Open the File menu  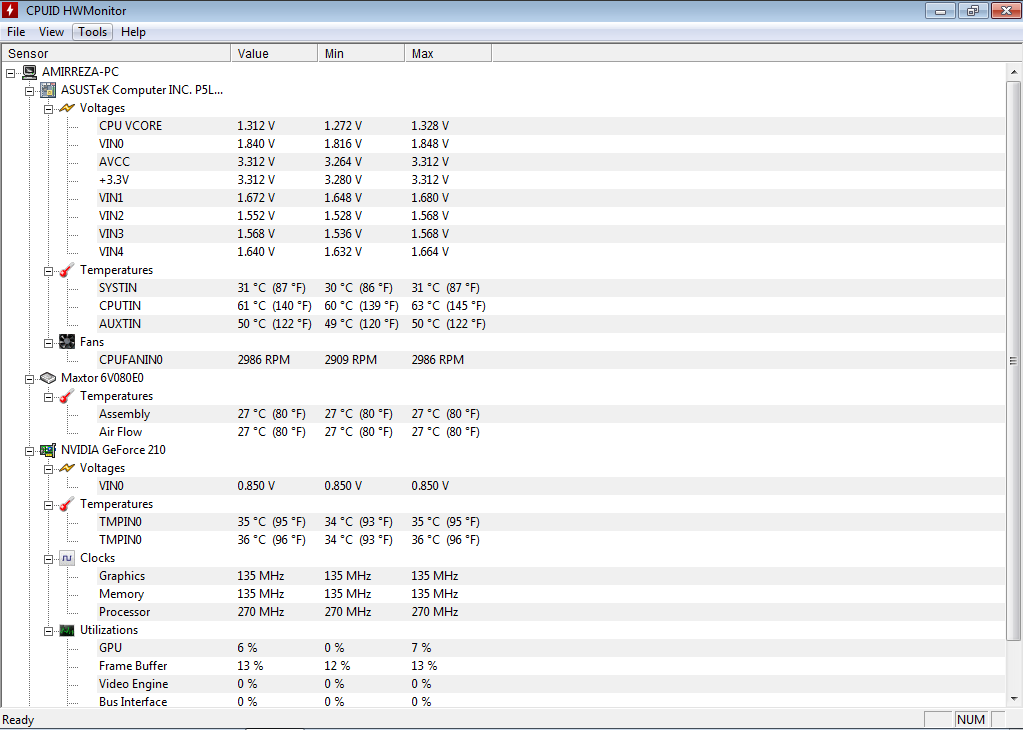[x=16, y=32]
